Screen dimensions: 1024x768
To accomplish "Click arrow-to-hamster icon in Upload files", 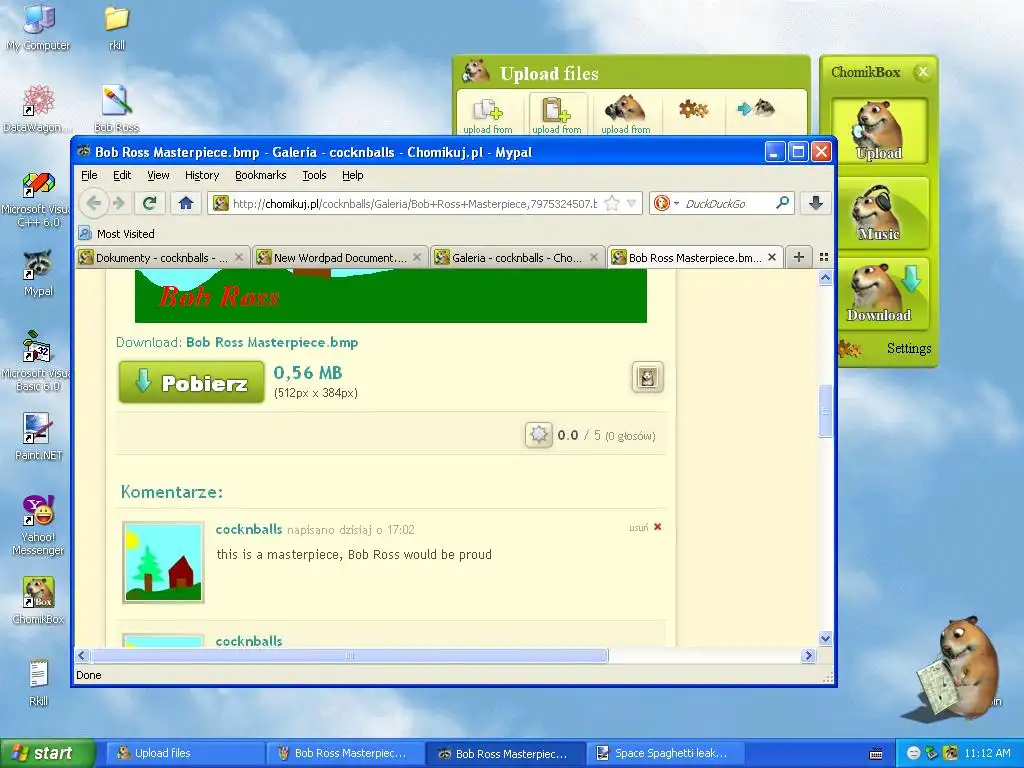I will click(756, 108).
